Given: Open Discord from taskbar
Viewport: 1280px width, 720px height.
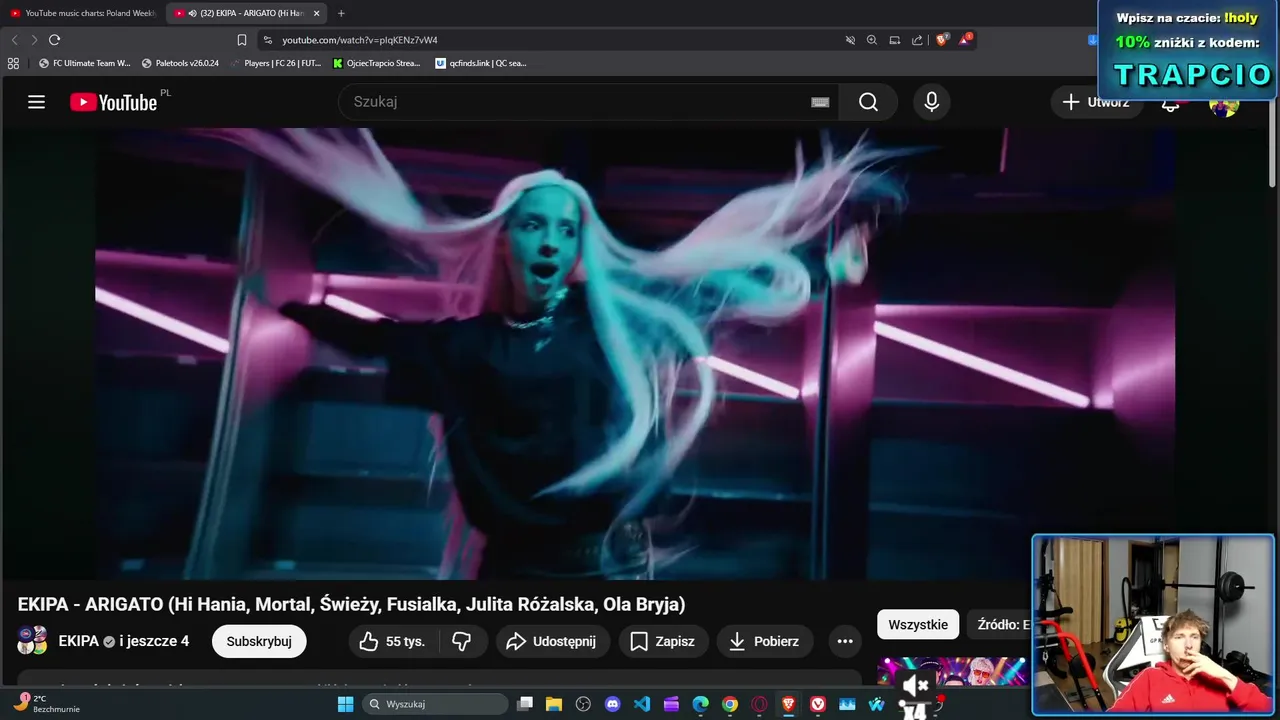Looking at the screenshot, I should pyautogui.click(x=612, y=704).
